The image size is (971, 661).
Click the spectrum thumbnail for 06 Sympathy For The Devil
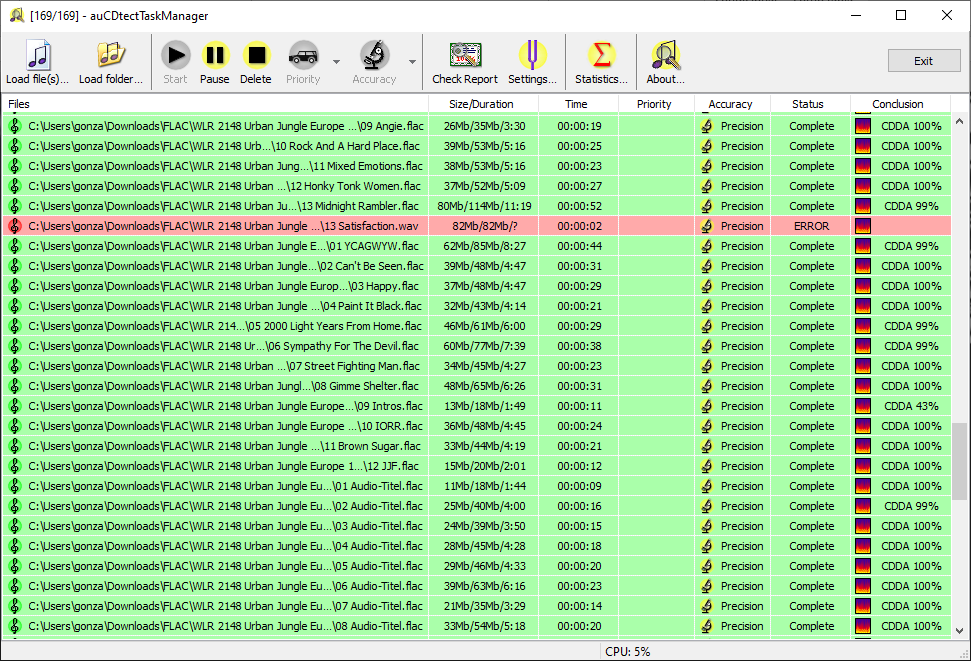coord(863,346)
